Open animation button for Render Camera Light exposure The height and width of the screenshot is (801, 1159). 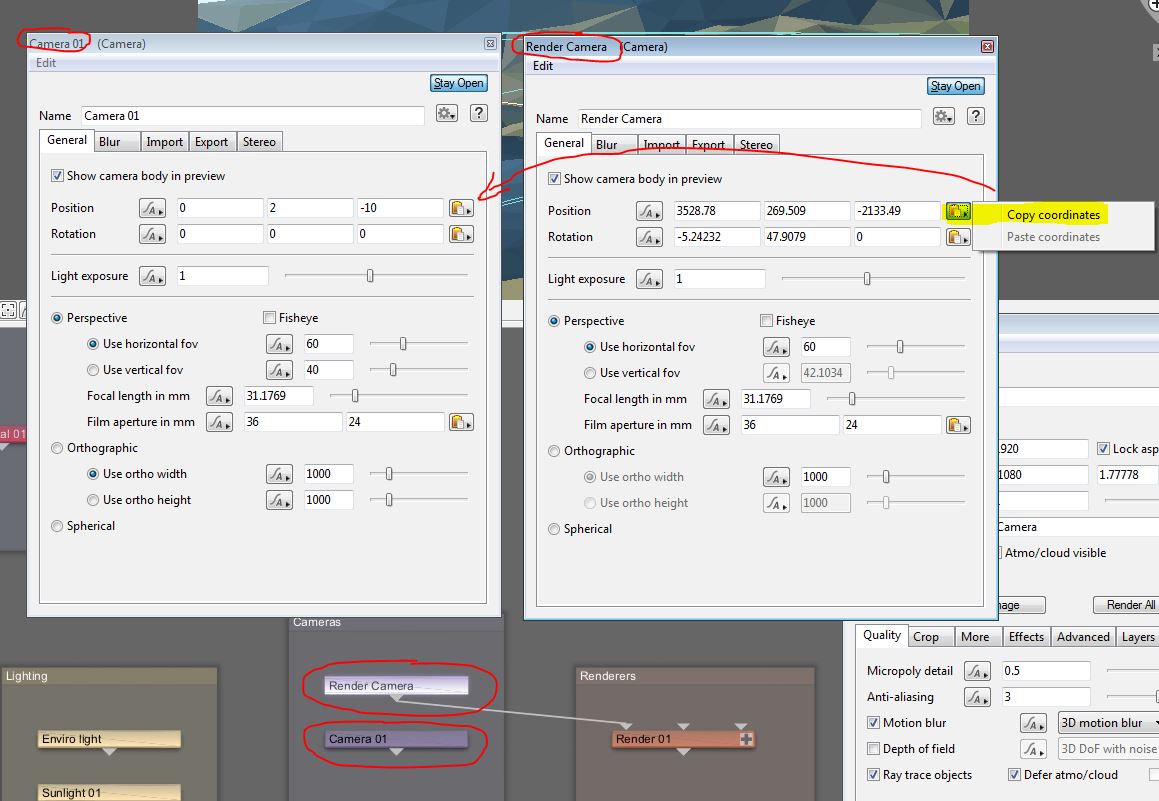click(649, 279)
